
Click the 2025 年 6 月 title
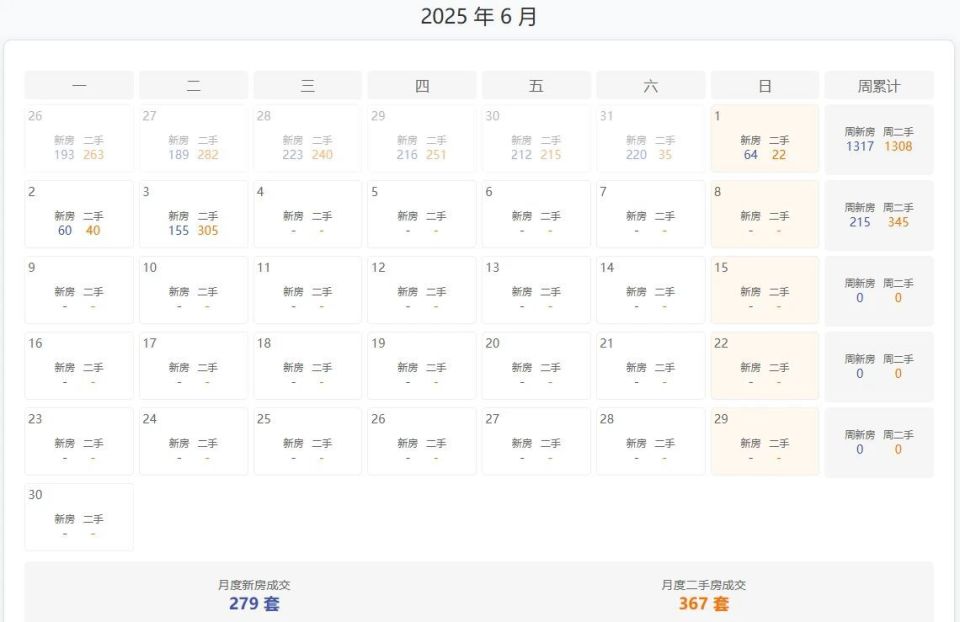[479, 17]
